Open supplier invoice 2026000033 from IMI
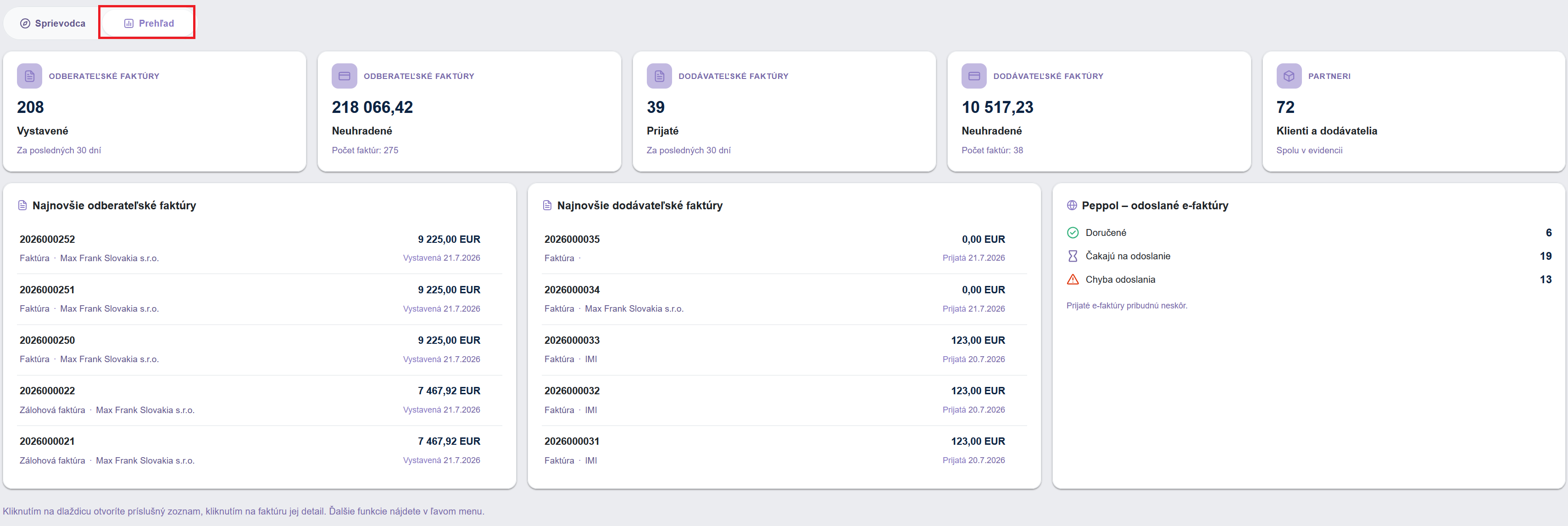The height and width of the screenshot is (526, 1568). tap(774, 349)
